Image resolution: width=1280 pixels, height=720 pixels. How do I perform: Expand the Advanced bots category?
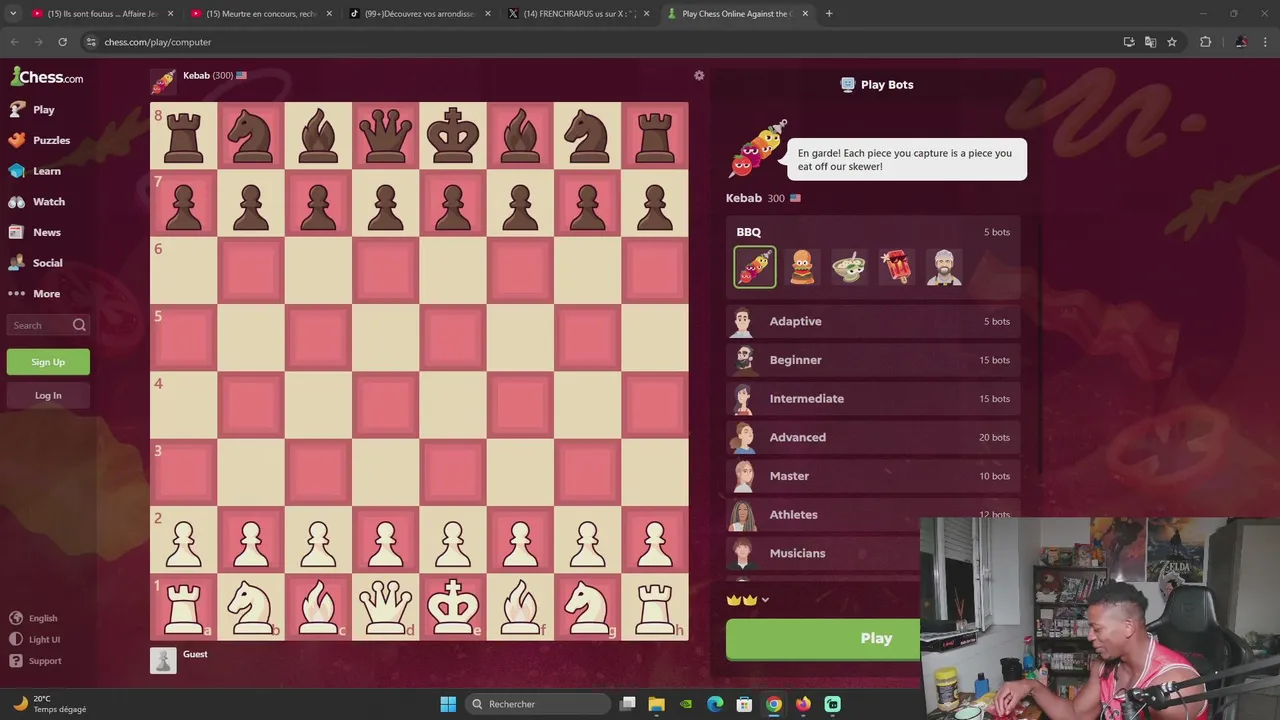873,437
